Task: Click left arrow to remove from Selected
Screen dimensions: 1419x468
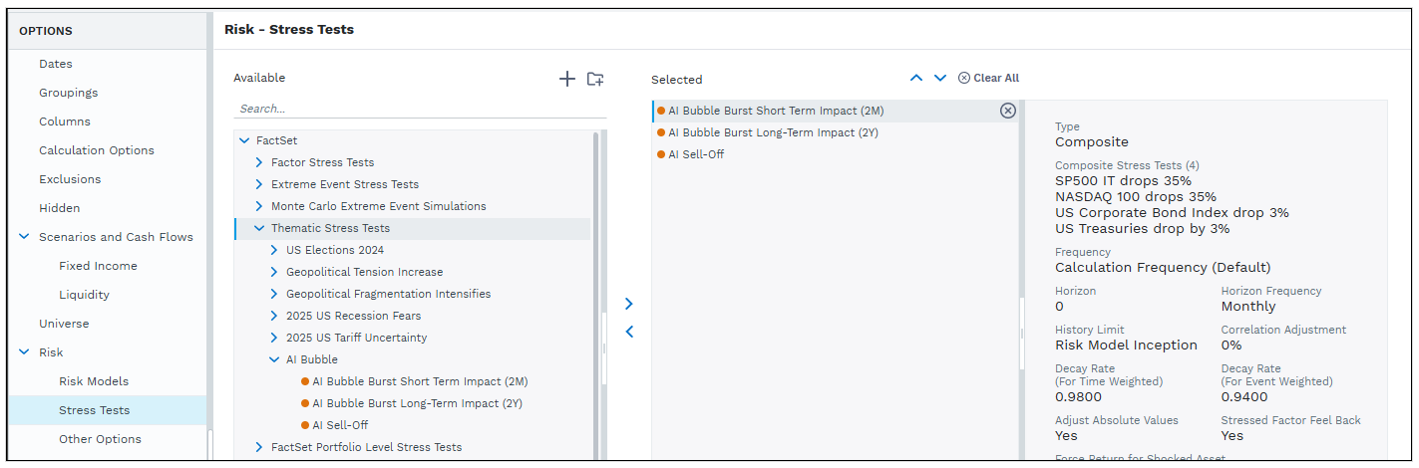Action: [629, 332]
